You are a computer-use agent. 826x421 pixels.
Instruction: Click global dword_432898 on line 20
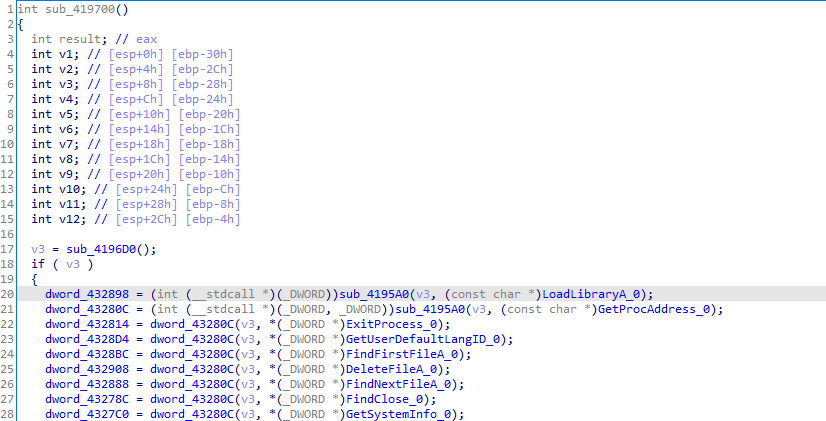pyautogui.click(x=87, y=294)
